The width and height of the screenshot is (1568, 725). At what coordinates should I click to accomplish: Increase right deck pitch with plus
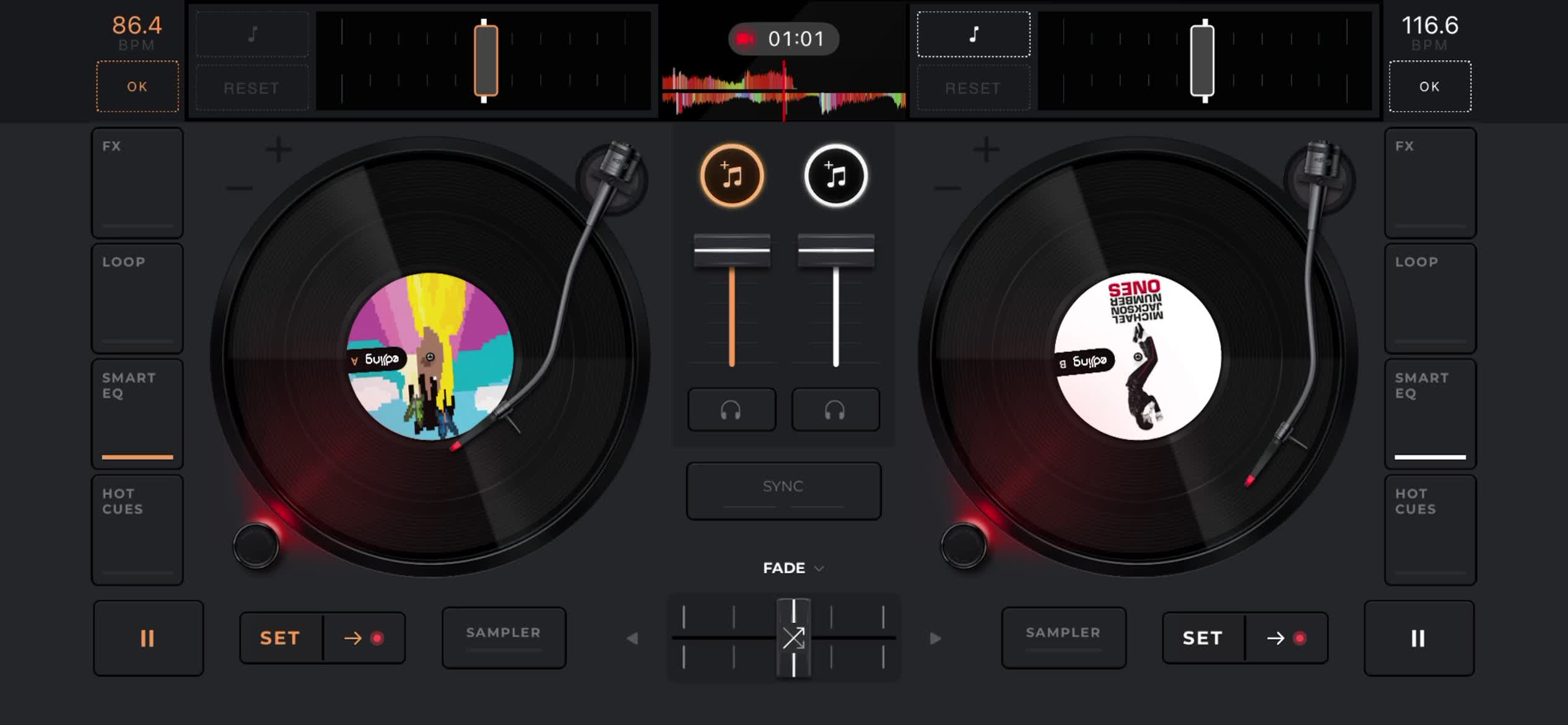[987, 150]
